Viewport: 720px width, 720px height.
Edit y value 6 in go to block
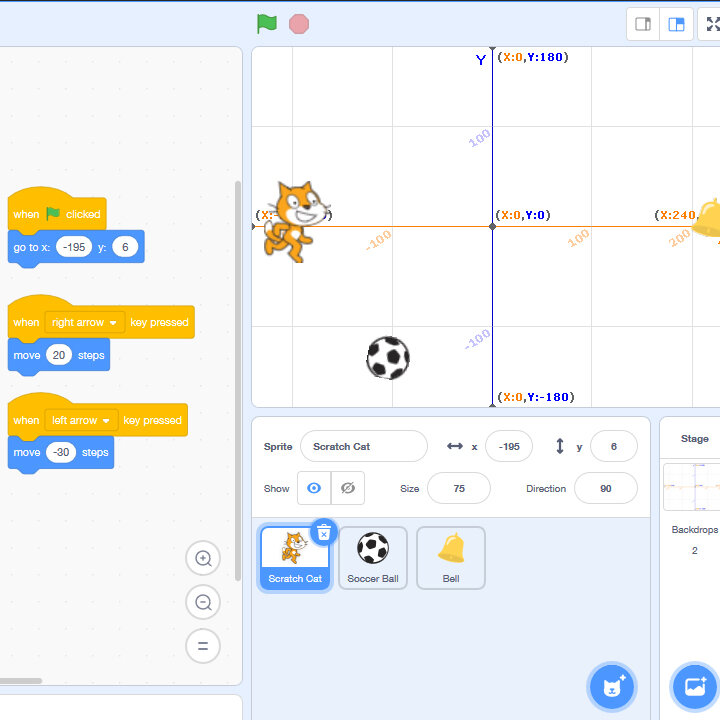click(x=125, y=247)
